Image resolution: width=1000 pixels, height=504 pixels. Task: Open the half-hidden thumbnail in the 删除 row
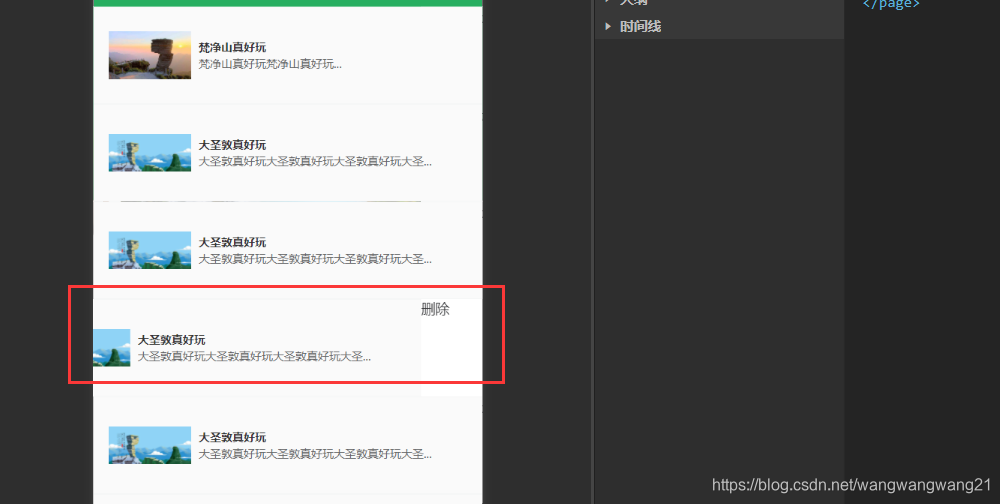tap(112, 348)
